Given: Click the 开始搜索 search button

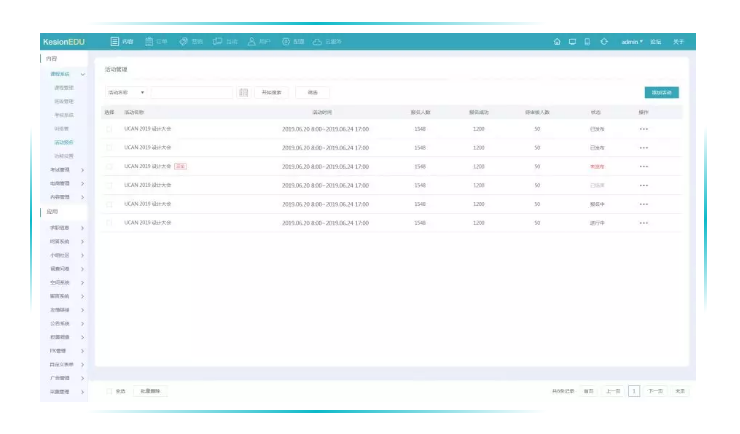Looking at the screenshot, I should tap(271, 92).
